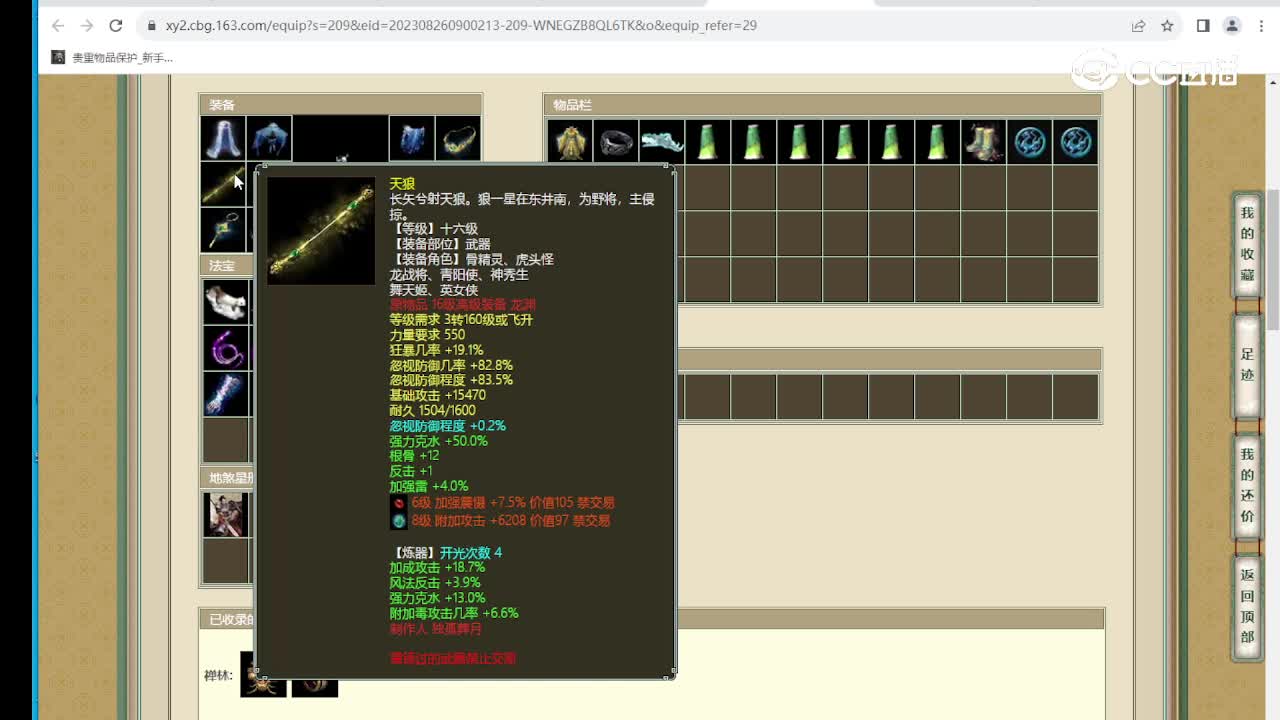Toggle the browser side panel icon
The image size is (1280, 720).
tap(1203, 25)
